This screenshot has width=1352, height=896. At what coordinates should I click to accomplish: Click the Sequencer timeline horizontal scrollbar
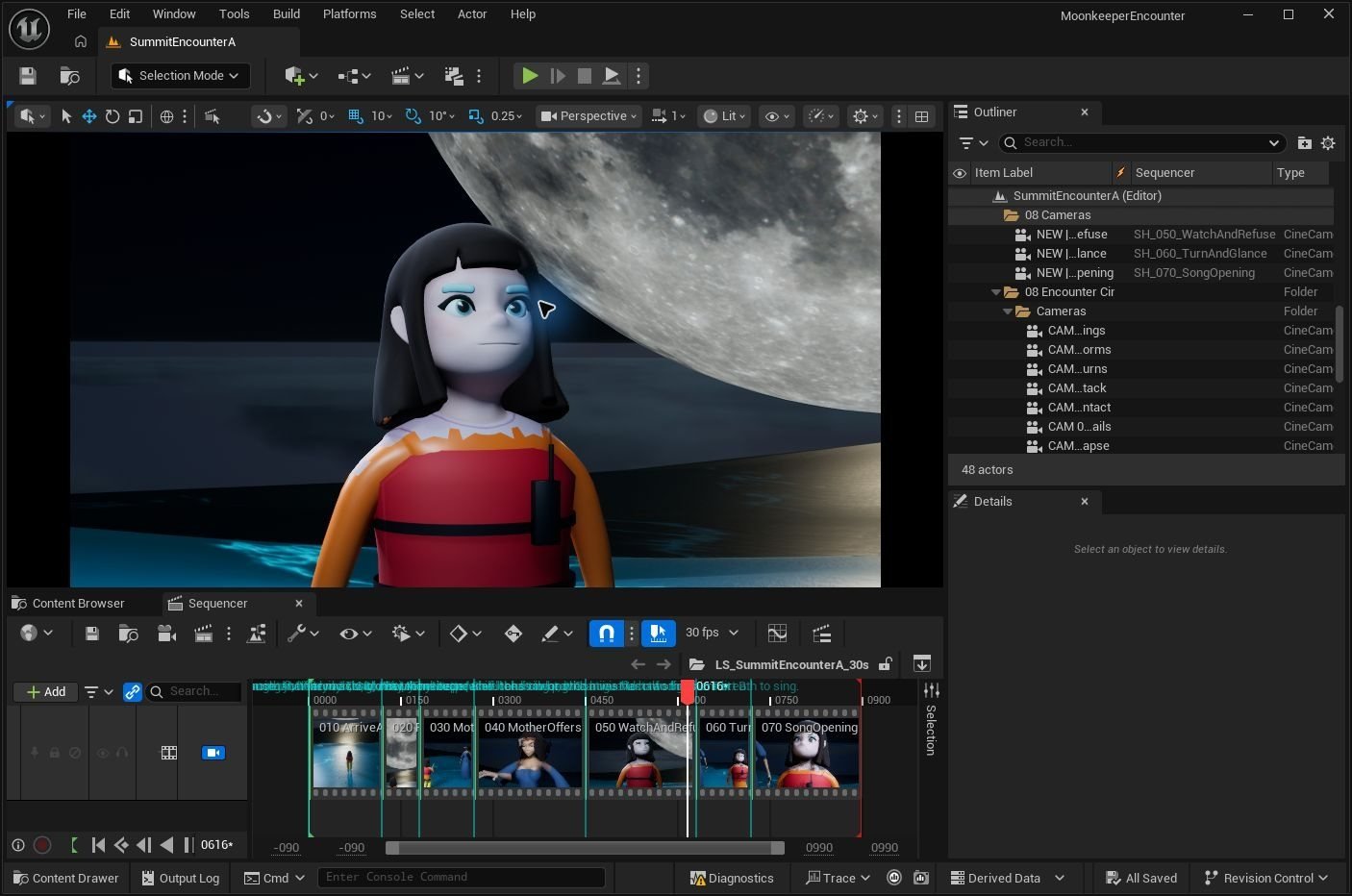click(x=585, y=848)
